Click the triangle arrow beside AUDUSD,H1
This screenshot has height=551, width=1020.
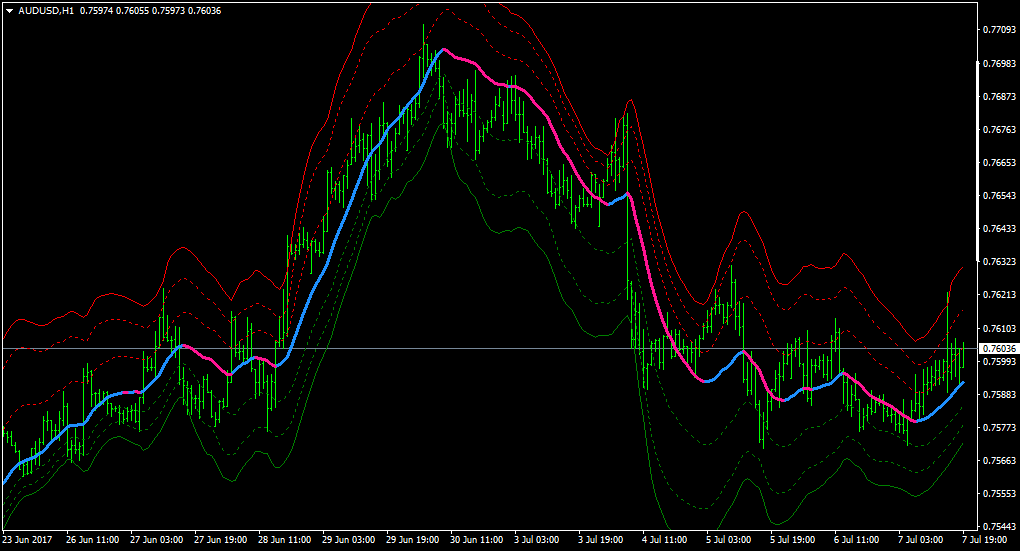point(10,11)
